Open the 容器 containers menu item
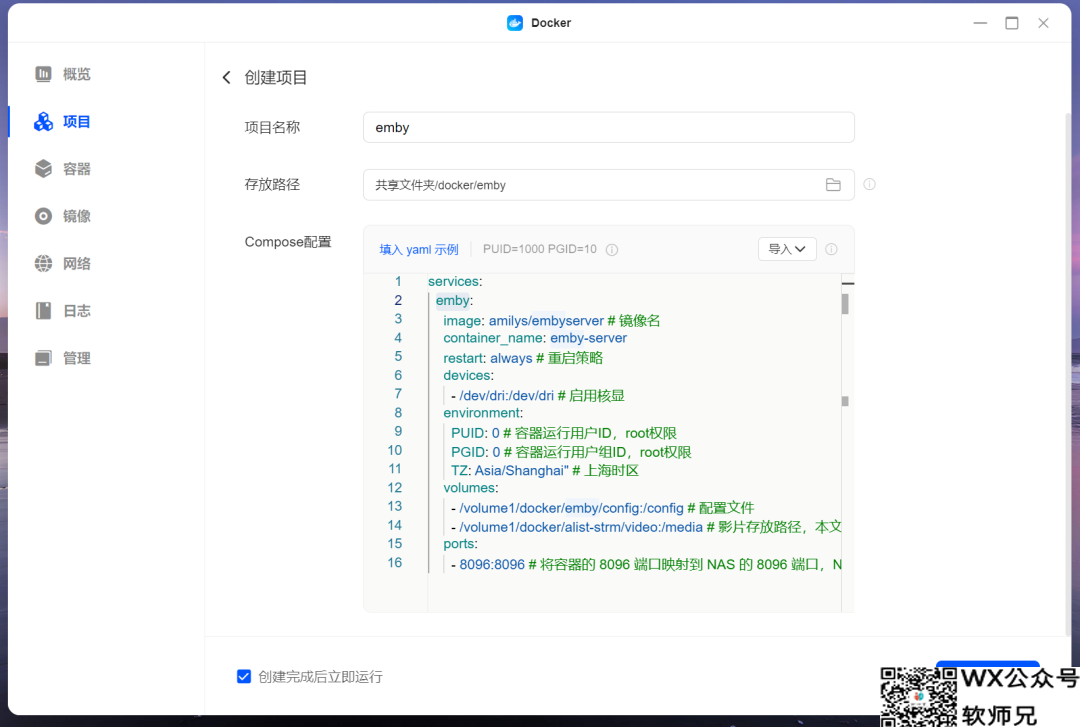This screenshot has height=727, width=1080. click(x=77, y=169)
